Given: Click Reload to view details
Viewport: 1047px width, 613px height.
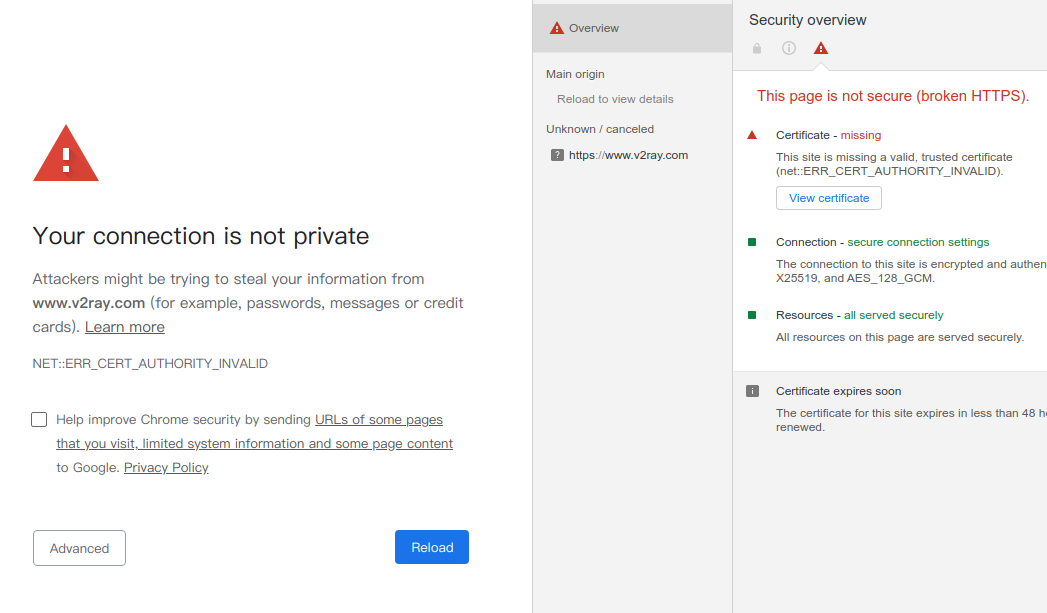Looking at the screenshot, I should pos(614,99).
